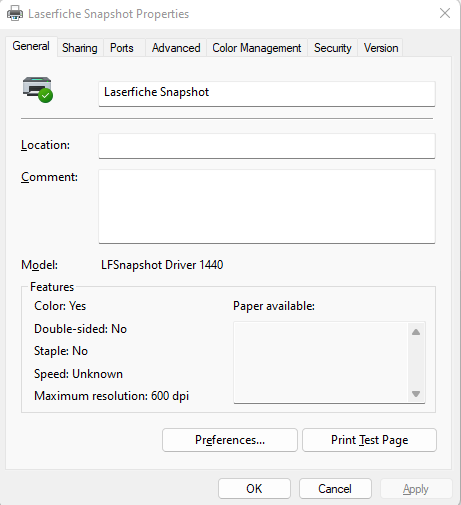Dismiss the dialog with Cancel
This screenshot has width=461, height=505.
coord(335,489)
